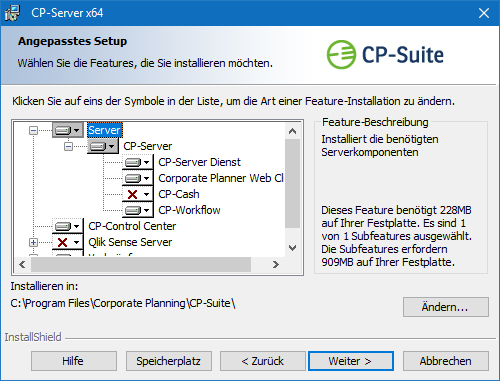
Task: Open the CP-Cash red X feature icon
Action: (x=138, y=194)
